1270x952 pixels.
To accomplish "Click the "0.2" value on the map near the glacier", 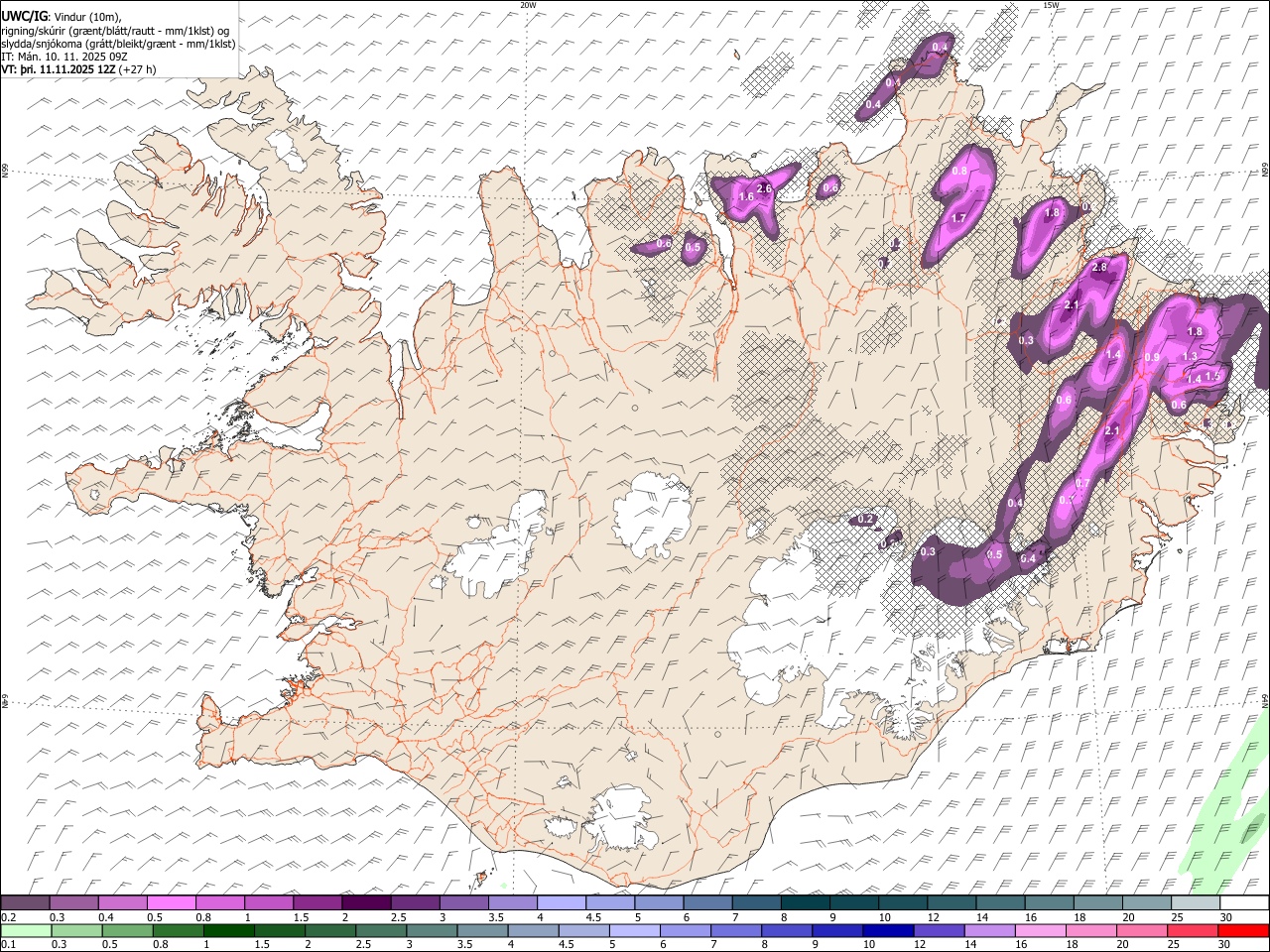I will 865,520.
